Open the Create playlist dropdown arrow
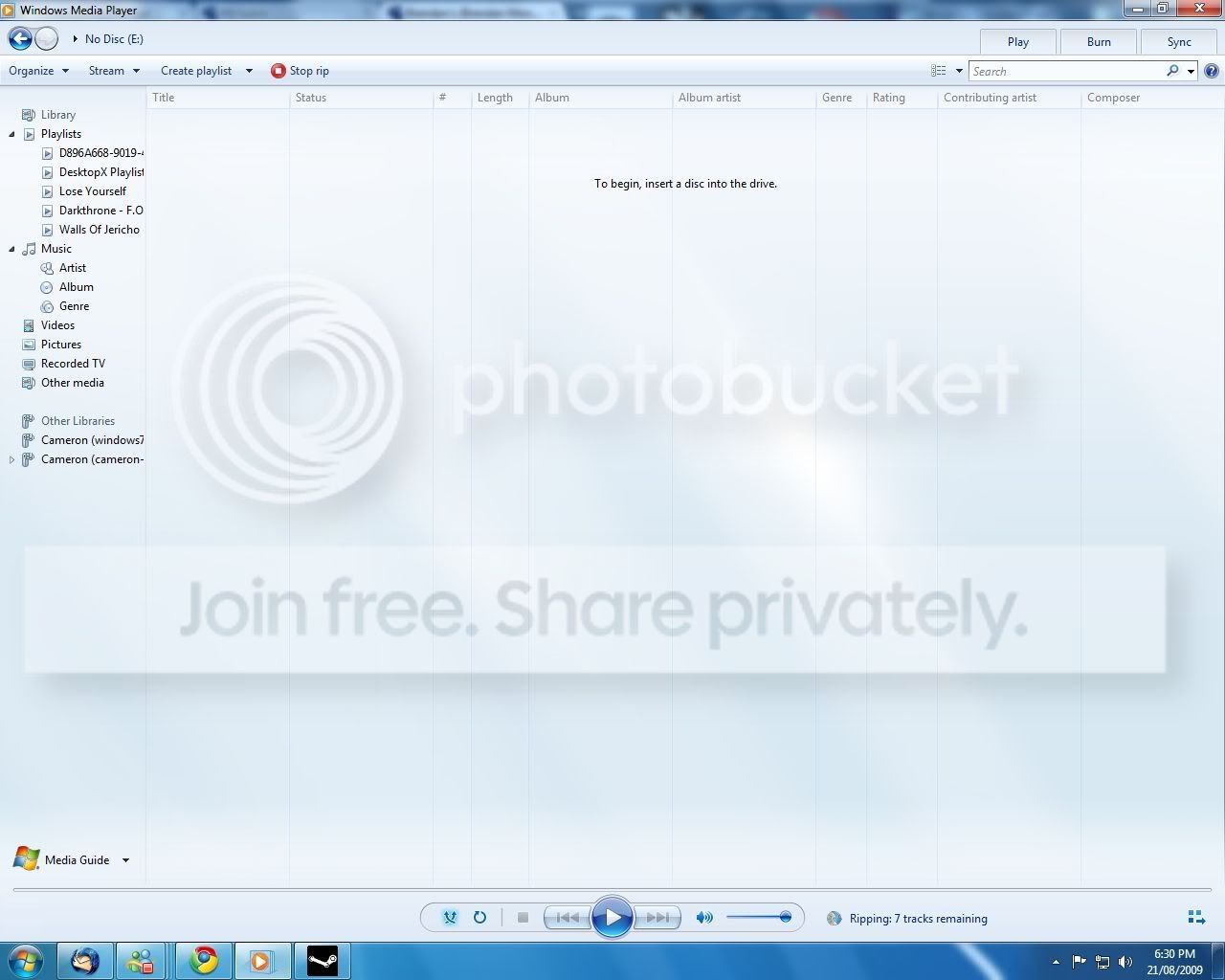Viewport: 1225px width, 980px height. click(x=249, y=71)
